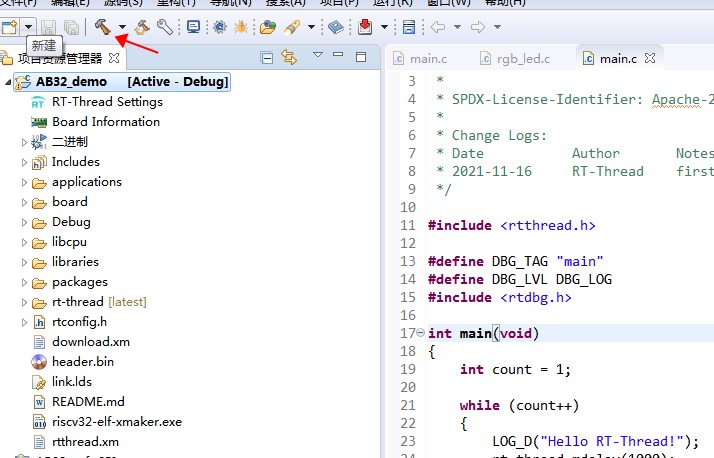This screenshot has width=714, height=458.
Task: Expand the applications folder
Action: (24, 183)
